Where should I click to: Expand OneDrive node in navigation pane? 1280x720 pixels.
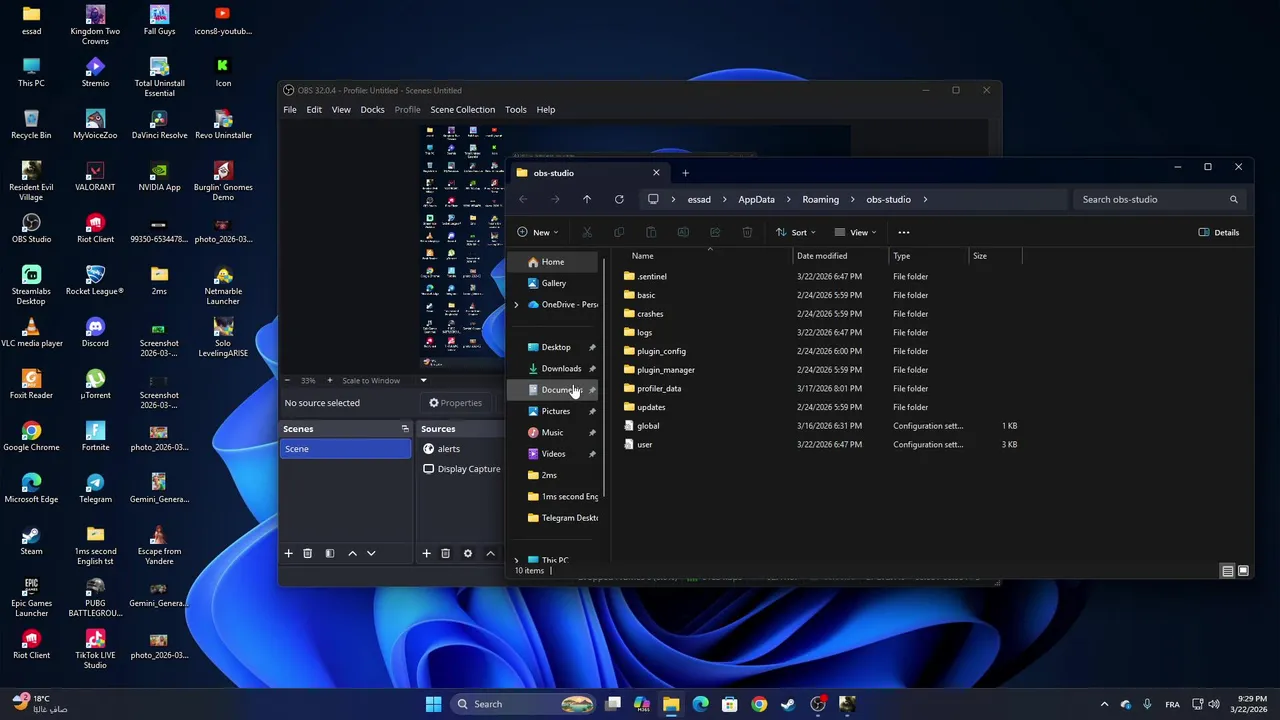(516, 305)
